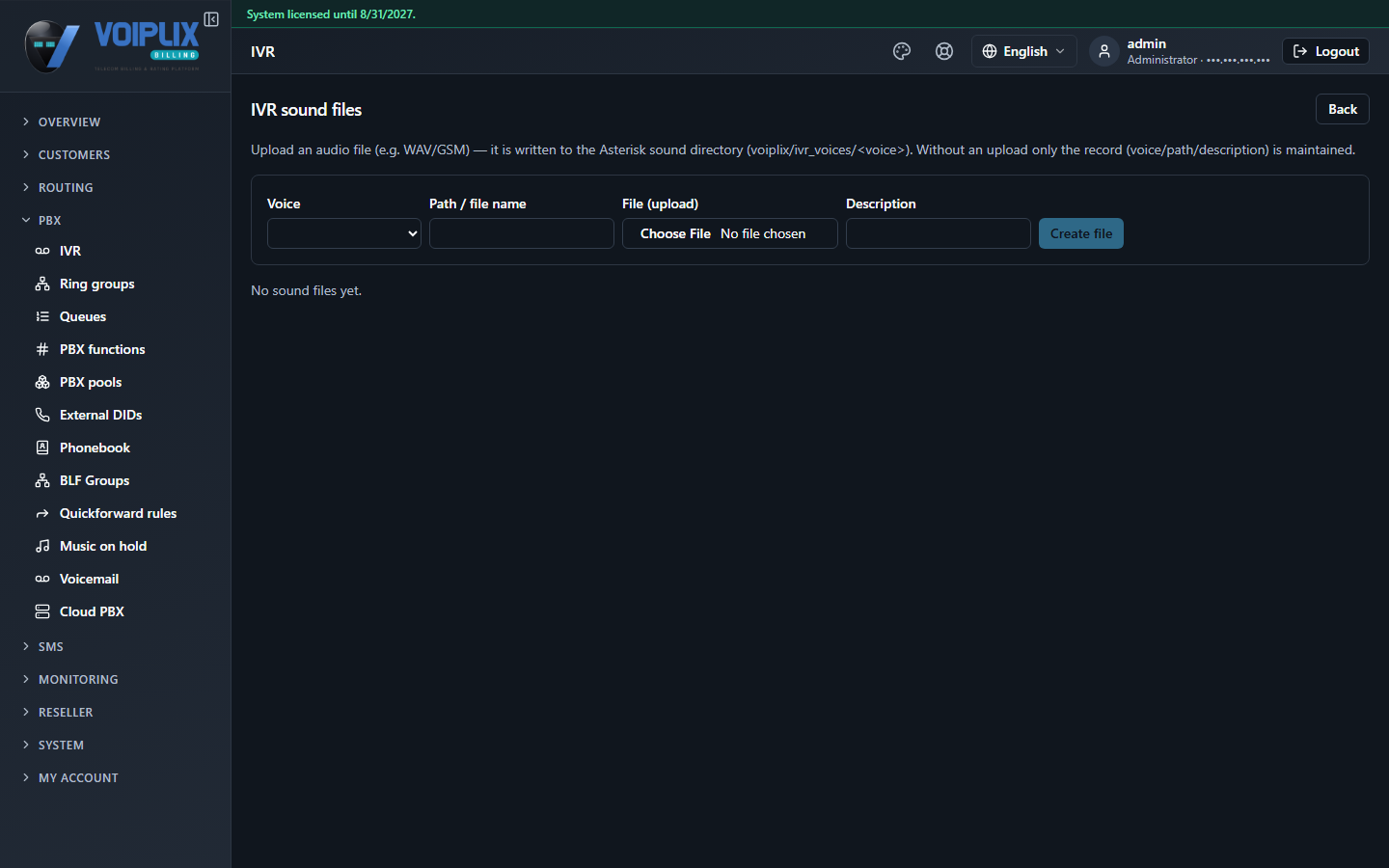This screenshot has height=868, width=1389.
Task: Expand the OVERVIEW section
Action: click(x=116, y=122)
